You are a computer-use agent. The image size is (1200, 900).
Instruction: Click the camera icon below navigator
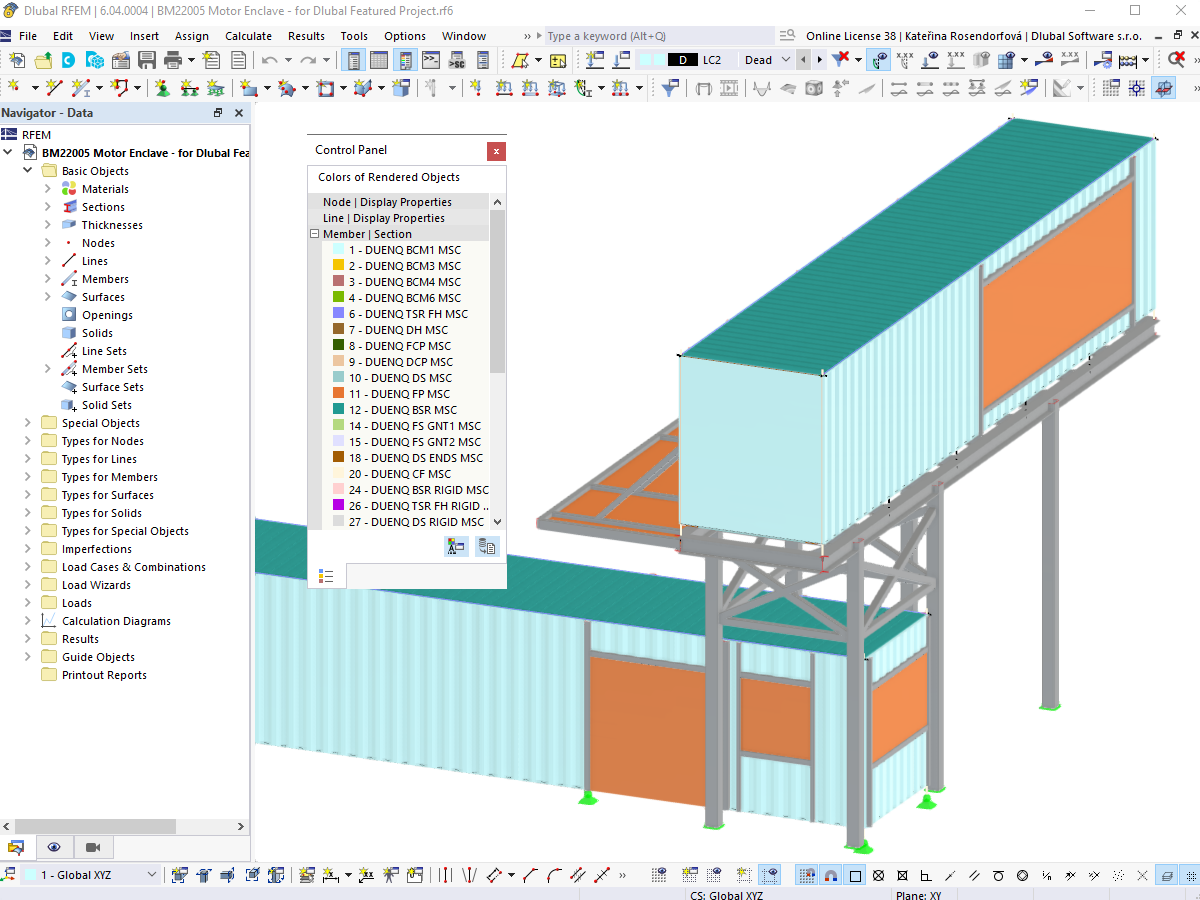pos(94,847)
